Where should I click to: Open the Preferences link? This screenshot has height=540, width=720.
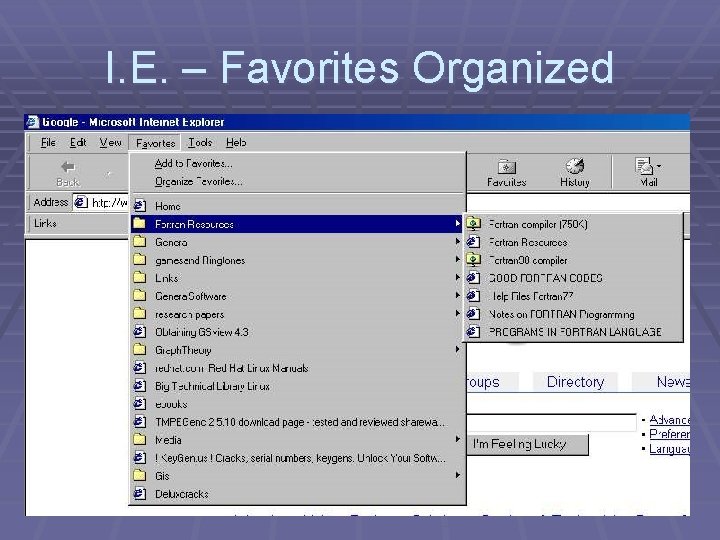point(669,434)
